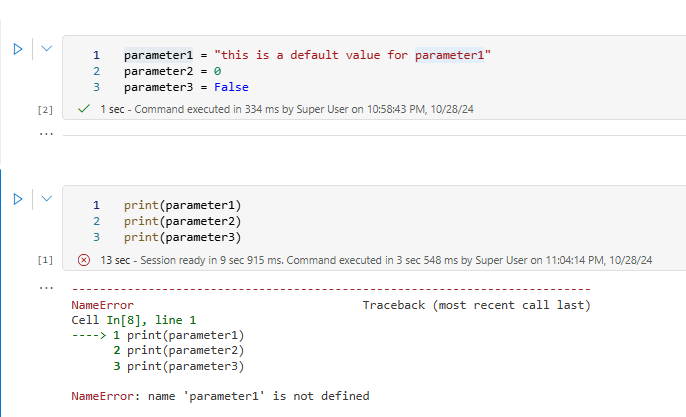
Task: Click traceback arrow line '----> 1 print(parameter1)'
Action: [158, 336]
